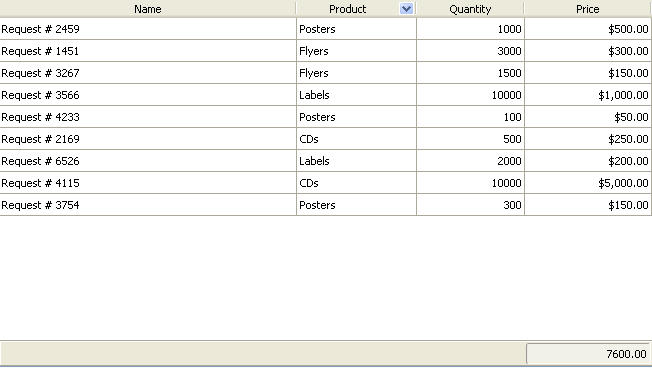Select the Request # 4115 name cell
The image size is (652, 368).
pos(148,183)
